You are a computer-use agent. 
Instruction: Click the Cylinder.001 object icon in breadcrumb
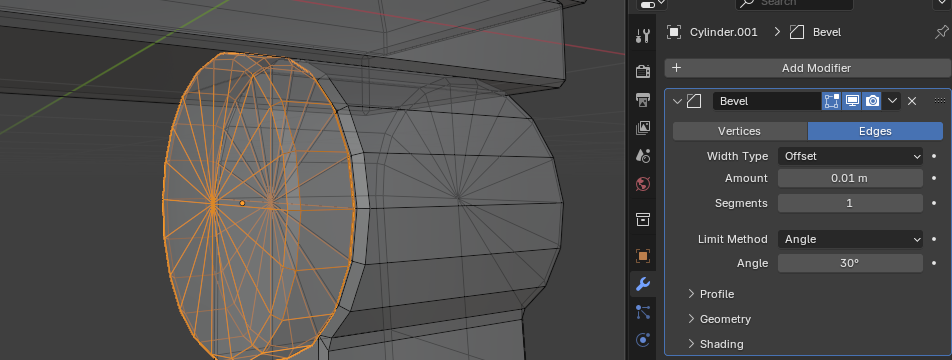[x=674, y=32]
